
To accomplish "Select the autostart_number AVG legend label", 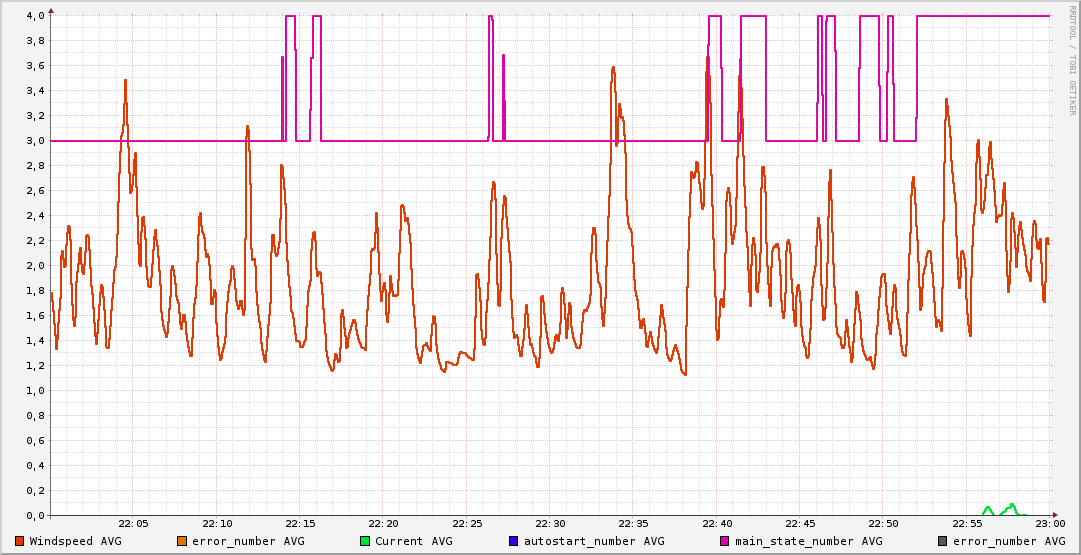I will (x=594, y=541).
